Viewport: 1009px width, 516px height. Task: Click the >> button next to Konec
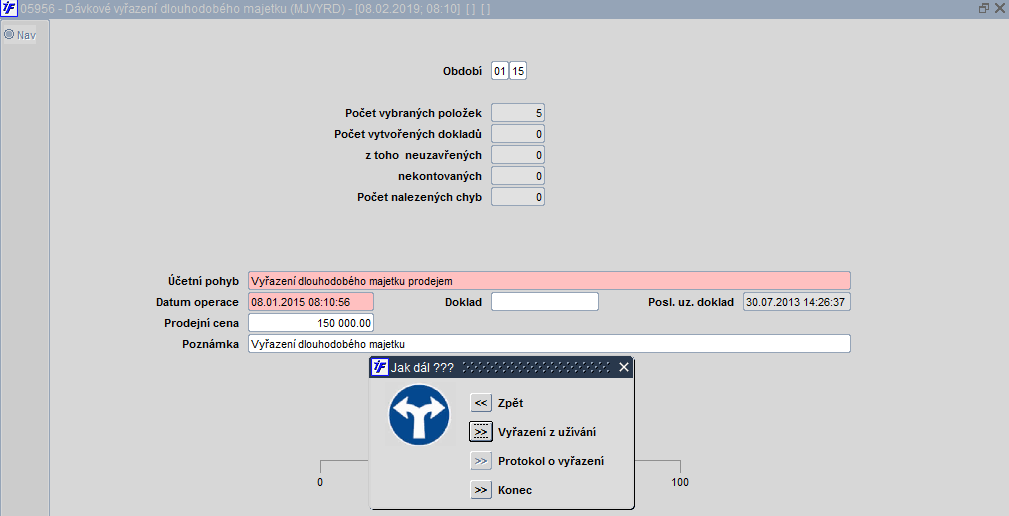(x=481, y=490)
